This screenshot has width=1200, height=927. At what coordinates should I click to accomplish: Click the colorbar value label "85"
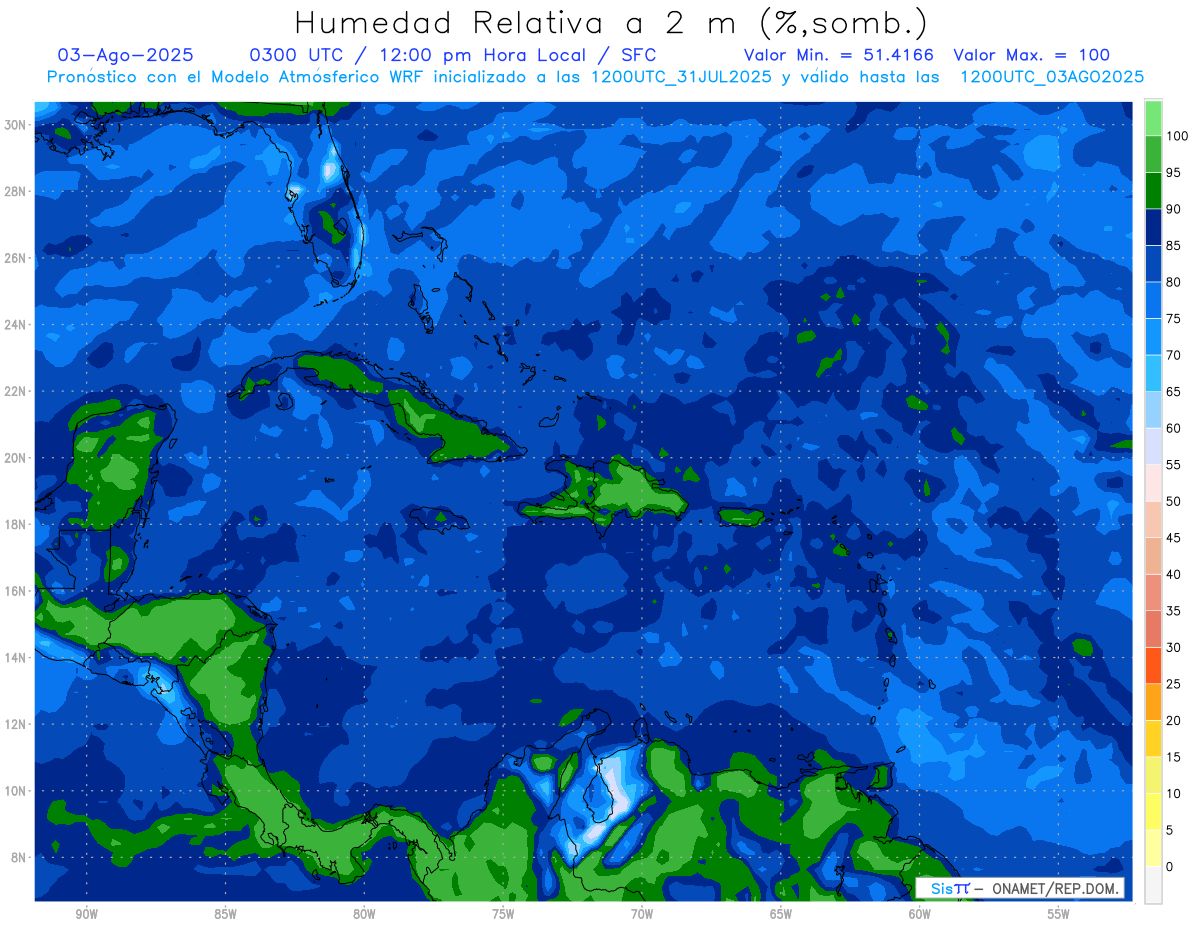[x=1173, y=245]
